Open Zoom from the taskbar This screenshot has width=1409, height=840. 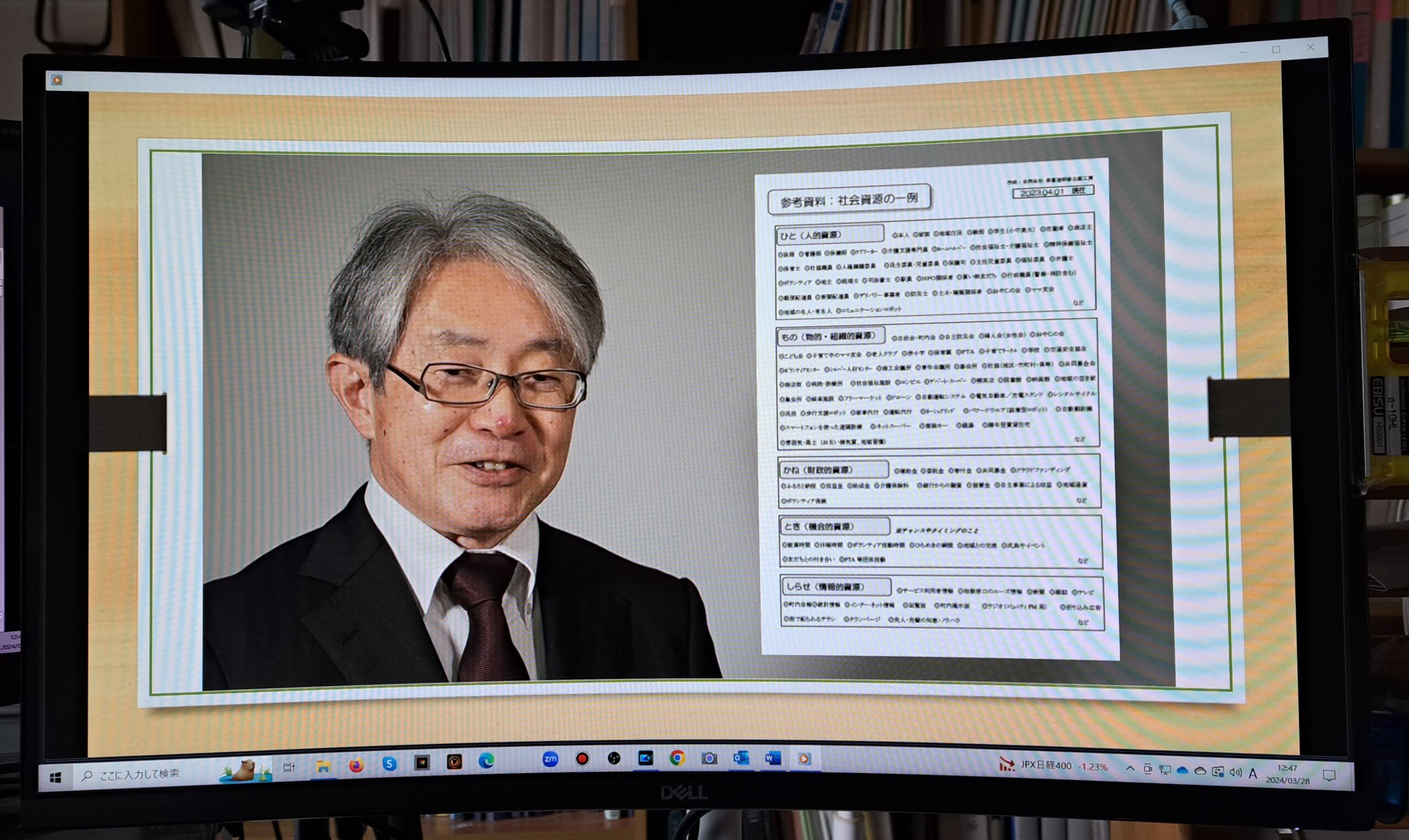(550, 760)
